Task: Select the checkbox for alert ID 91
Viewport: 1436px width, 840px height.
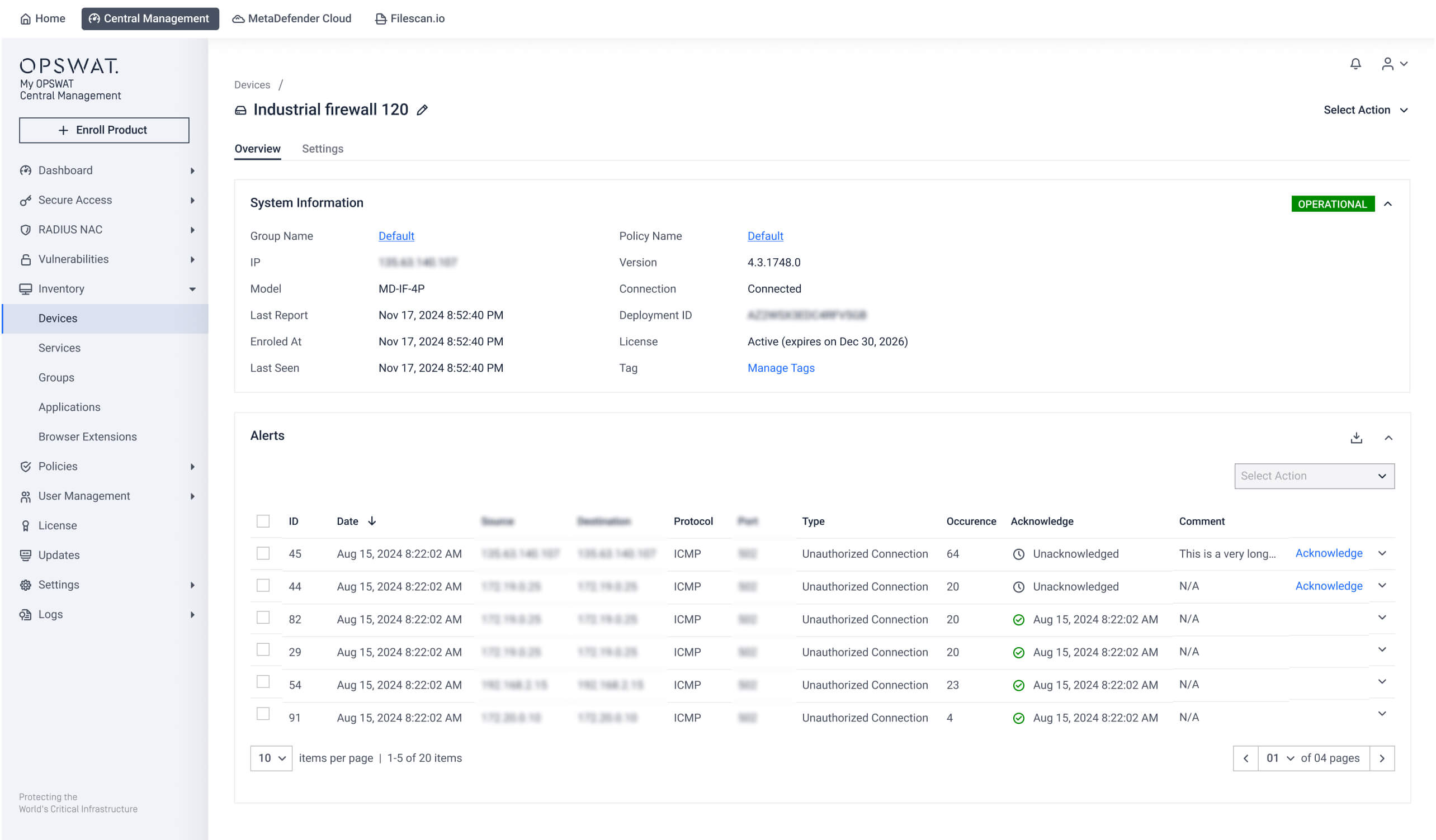Action: [263, 714]
